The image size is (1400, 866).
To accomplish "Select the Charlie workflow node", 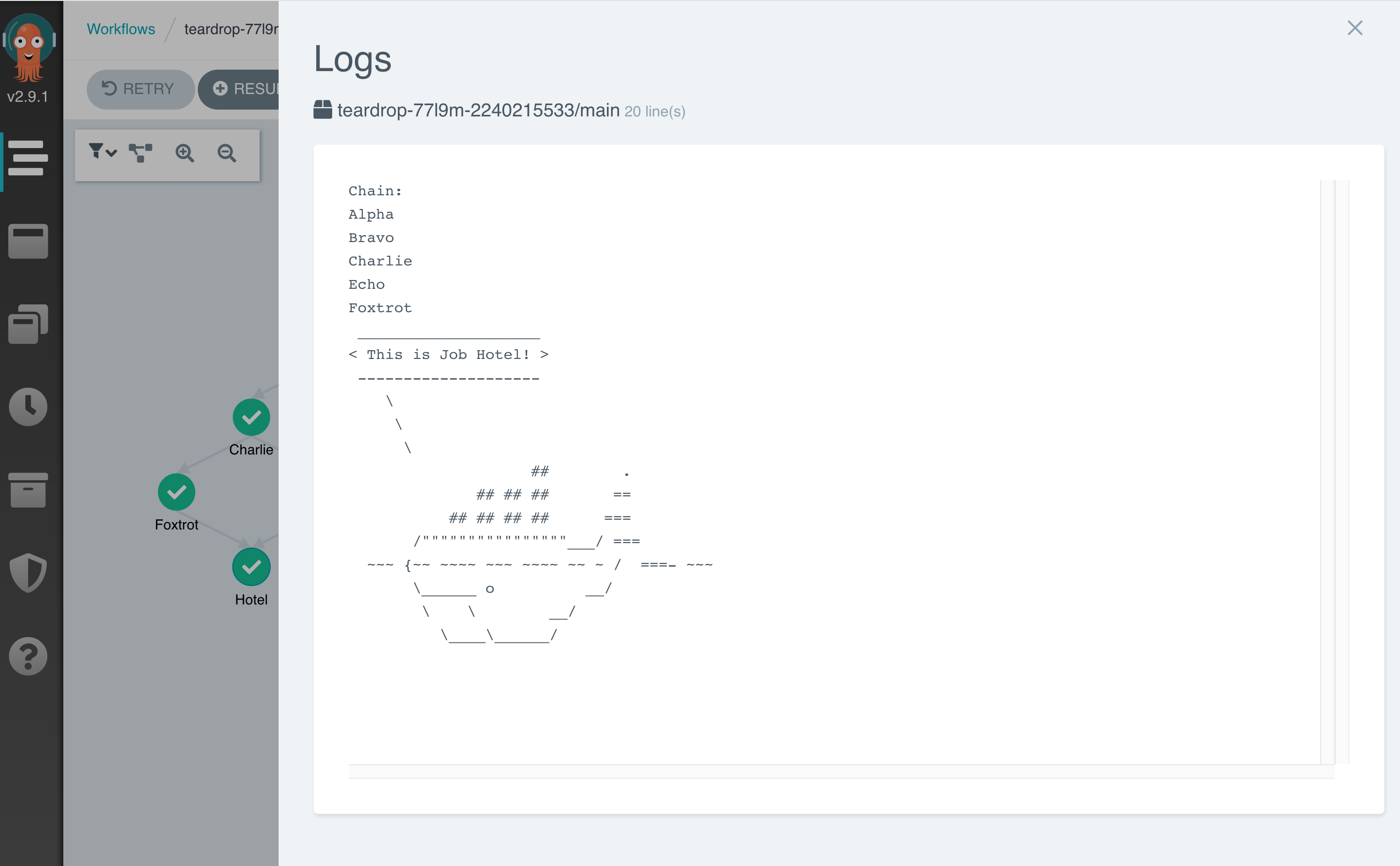I will coord(251,417).
